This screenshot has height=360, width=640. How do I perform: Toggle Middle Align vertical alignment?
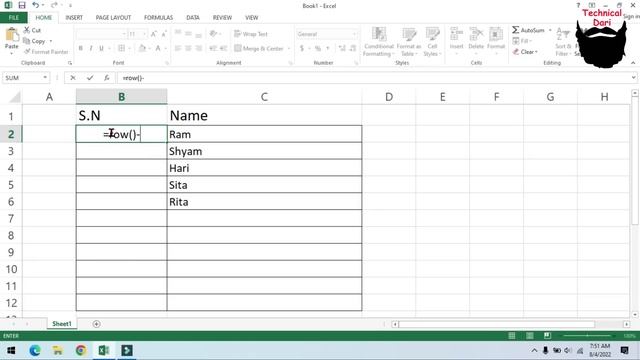pyautogui.click(x=188, y=33)
